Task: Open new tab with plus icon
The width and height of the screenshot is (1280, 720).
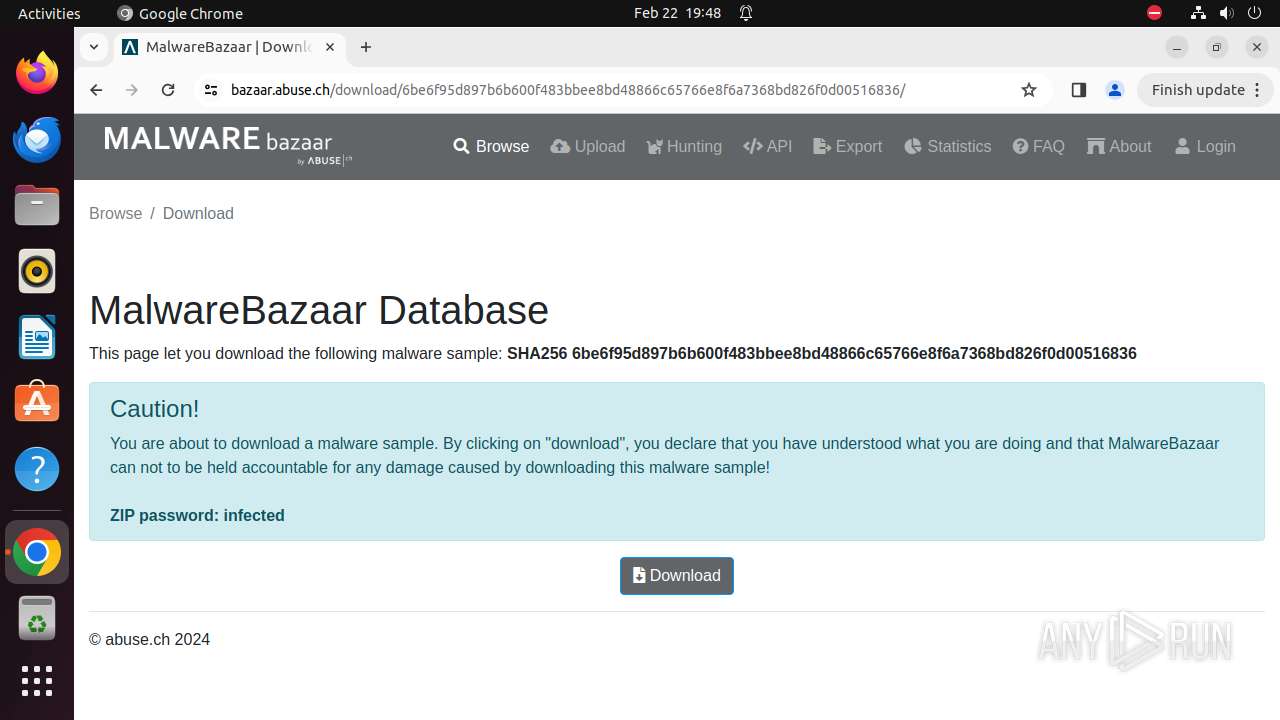Action: (x=366, y=47)
